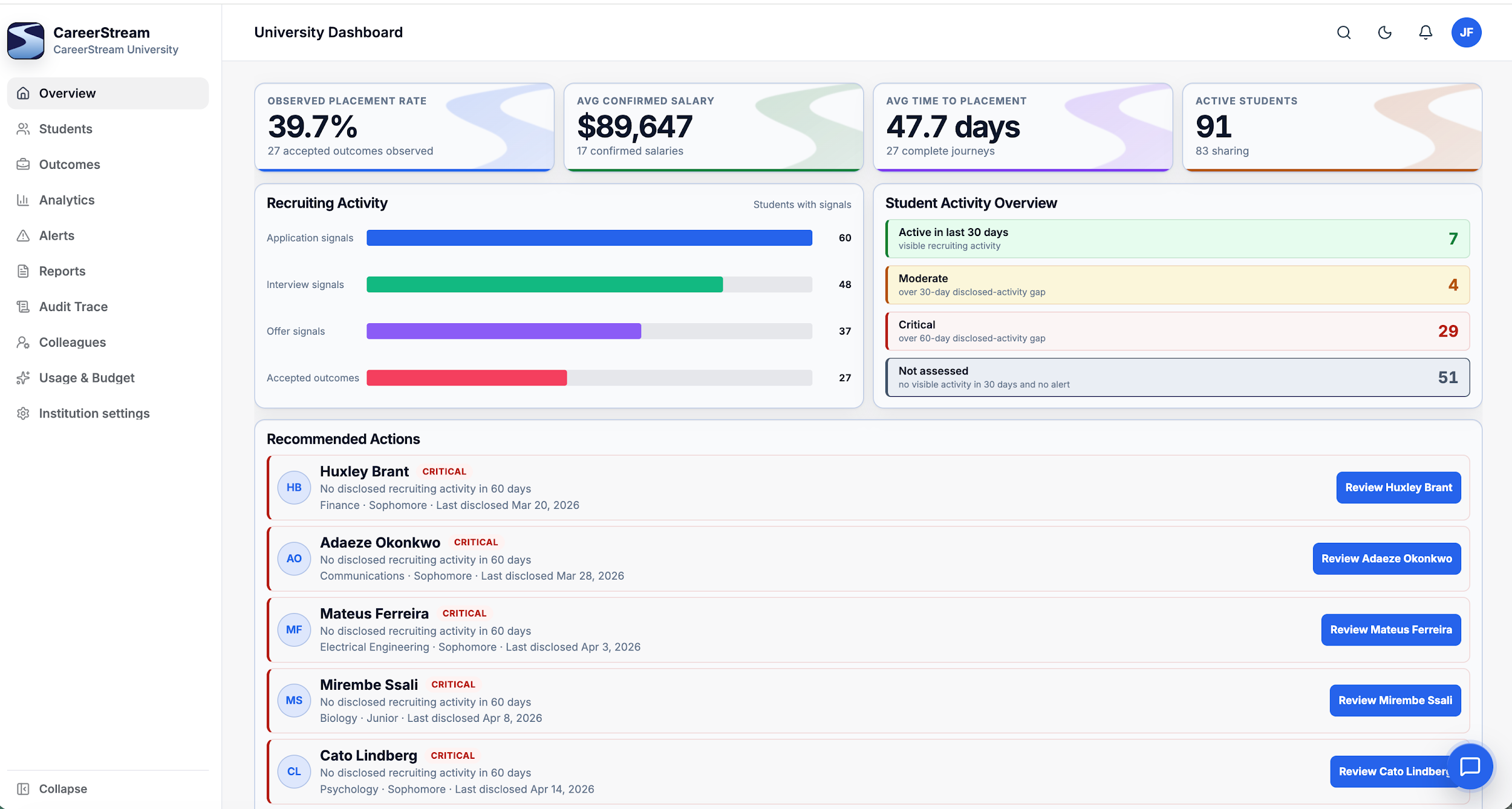This screenshot has width=1512, height=809.
Task: Review Huxley Brant button
Action: [x=1398, y=488]
